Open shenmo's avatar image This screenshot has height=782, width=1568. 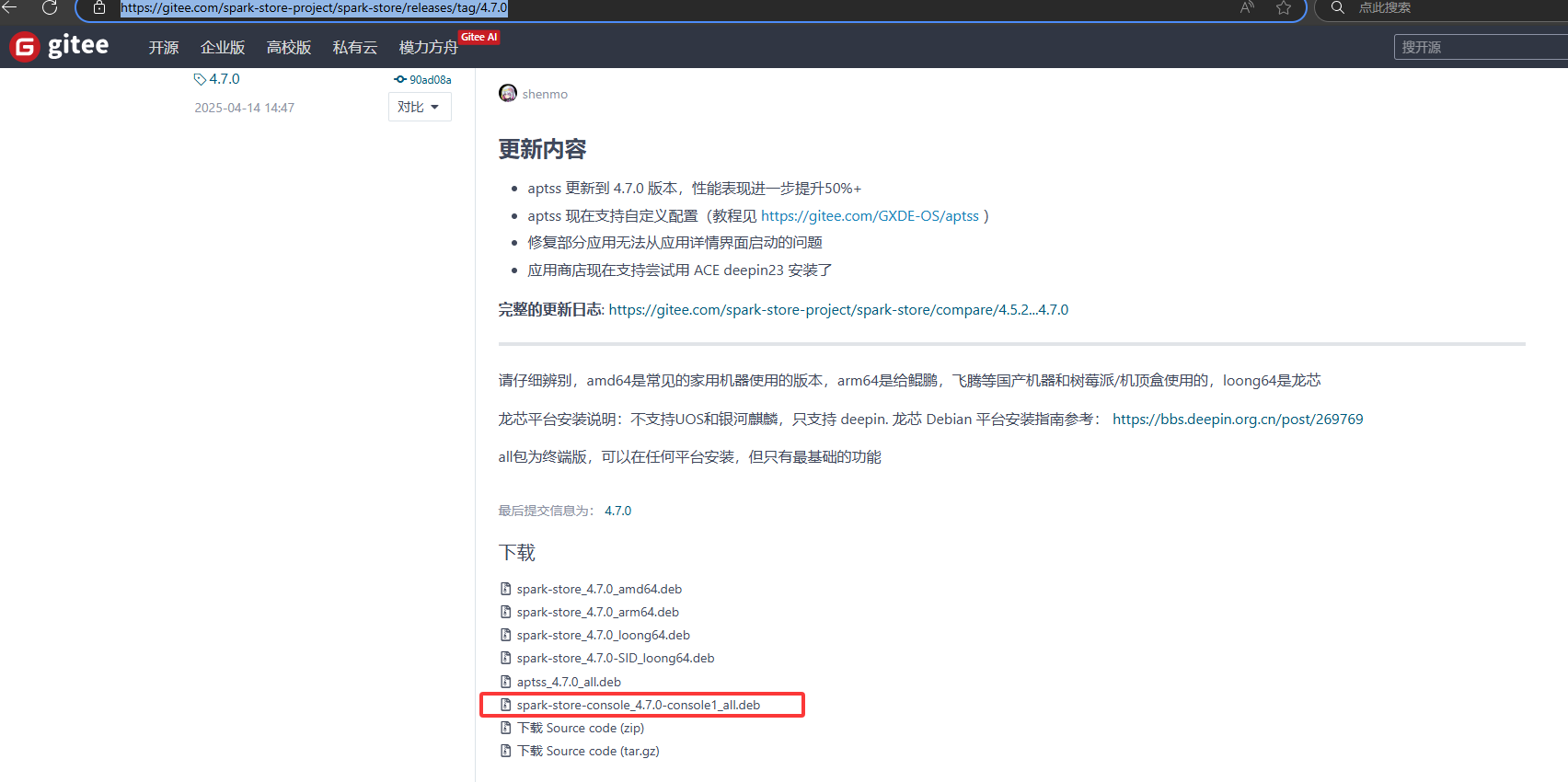coord(508,93)
